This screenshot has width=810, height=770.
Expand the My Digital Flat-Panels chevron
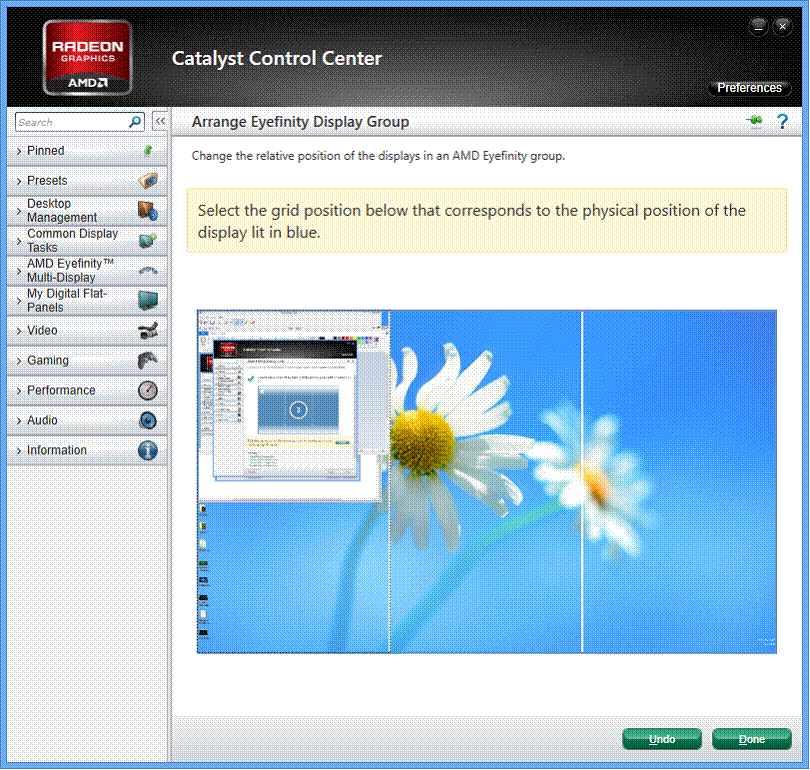[19, 301]
